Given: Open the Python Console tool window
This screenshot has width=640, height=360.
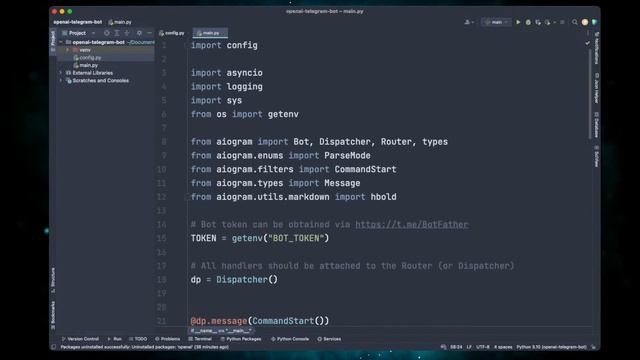Looking at the screenshot, I should point(290,339).
